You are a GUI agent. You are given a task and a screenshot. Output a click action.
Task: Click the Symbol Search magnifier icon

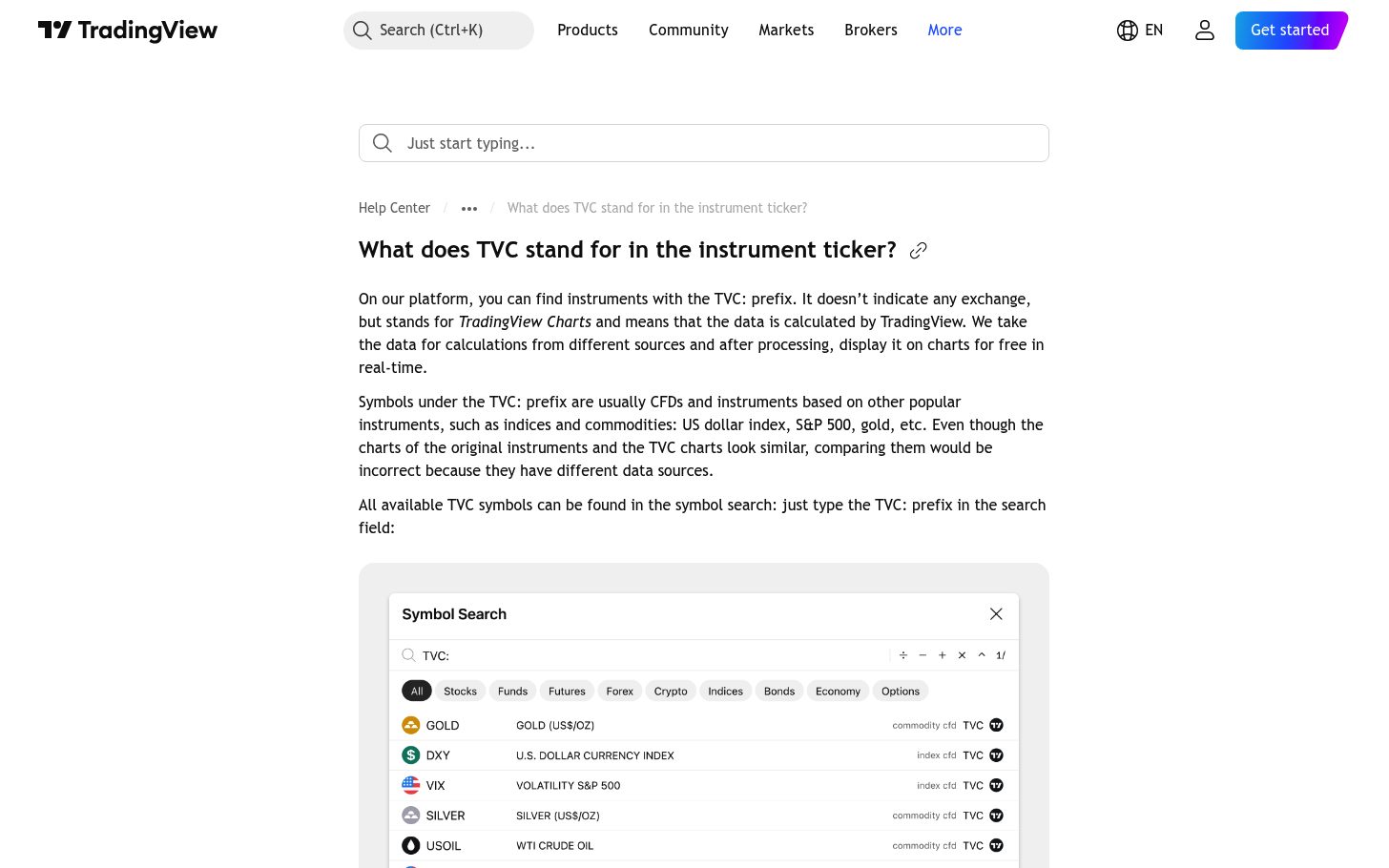click(x=408, y=655)
